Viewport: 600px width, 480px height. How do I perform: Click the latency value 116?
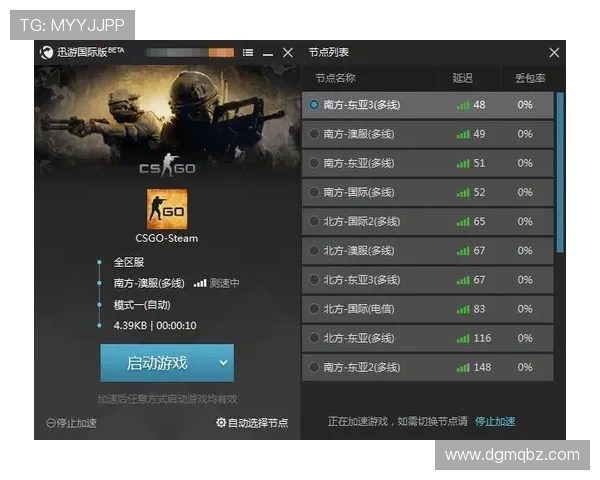pyautogui.click(x=482, y=338)
